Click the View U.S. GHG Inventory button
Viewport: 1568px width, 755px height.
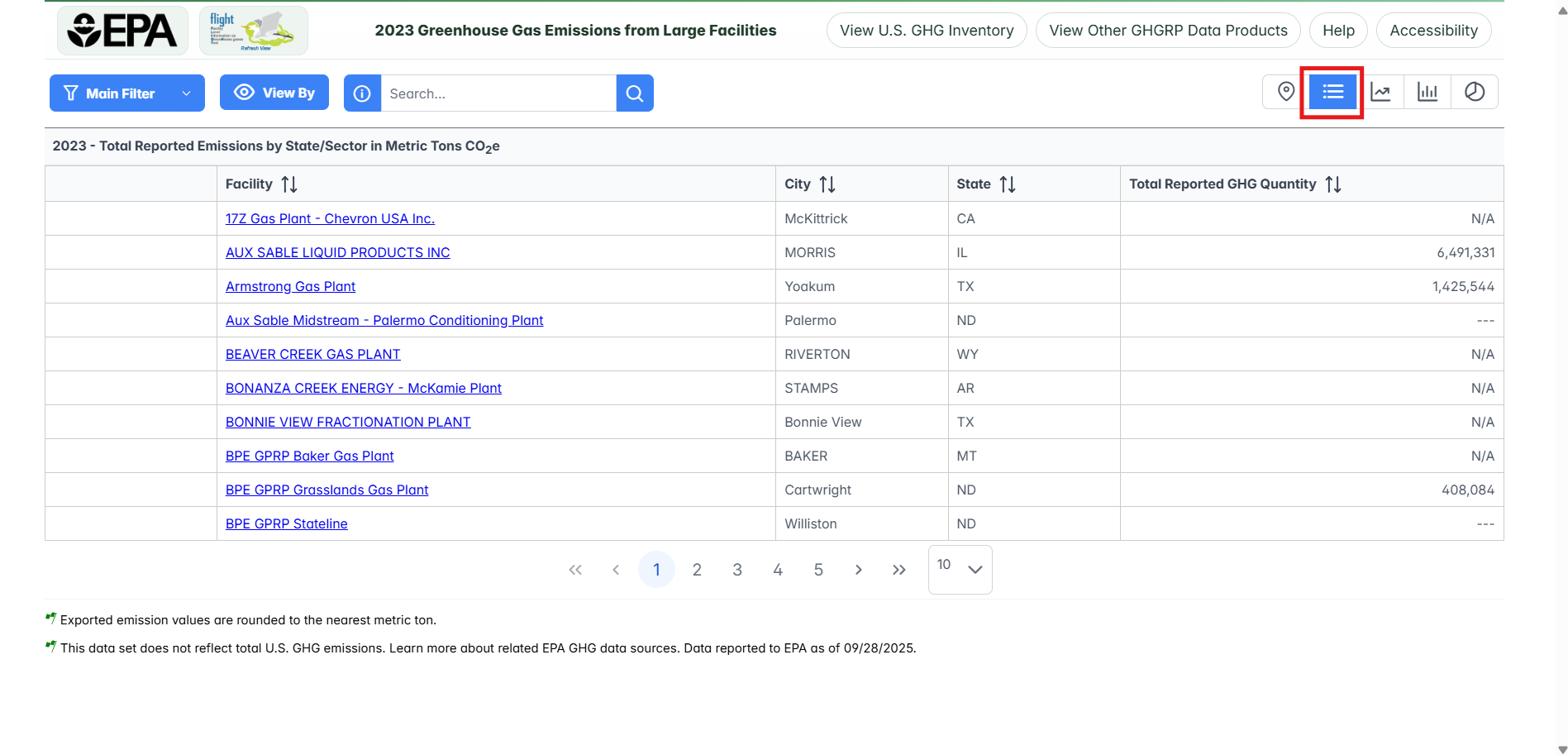point(926,30)
